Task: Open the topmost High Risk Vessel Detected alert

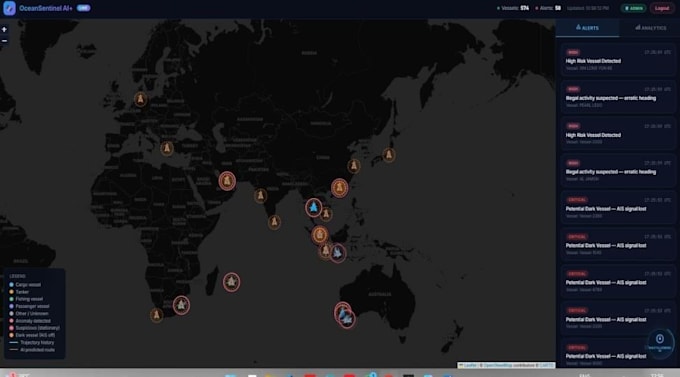Action: point(618,60)
